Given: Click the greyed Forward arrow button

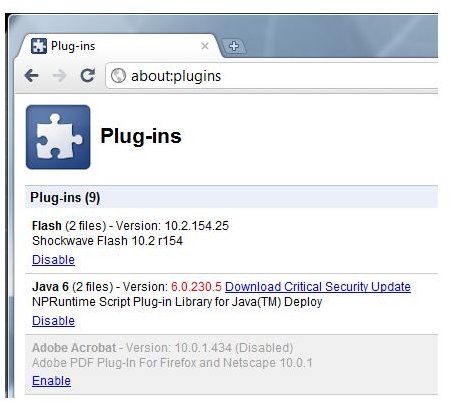Looking at the screenshot, I should [60, 76].
